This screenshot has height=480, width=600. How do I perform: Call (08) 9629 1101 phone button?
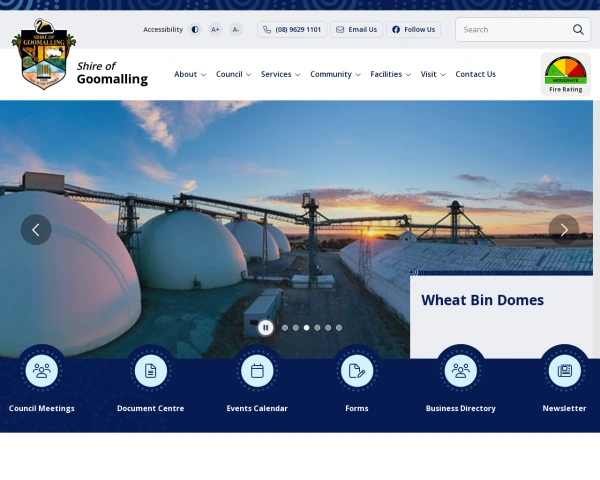(x=292, y=29)
